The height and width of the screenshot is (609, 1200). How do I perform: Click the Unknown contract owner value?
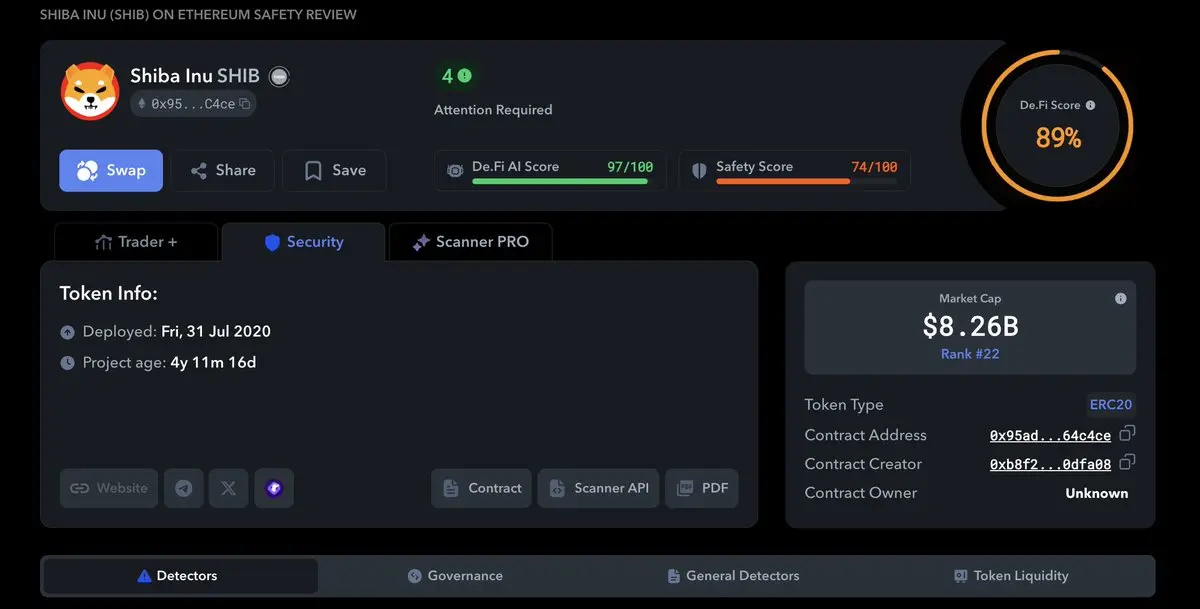(1097, 493)
